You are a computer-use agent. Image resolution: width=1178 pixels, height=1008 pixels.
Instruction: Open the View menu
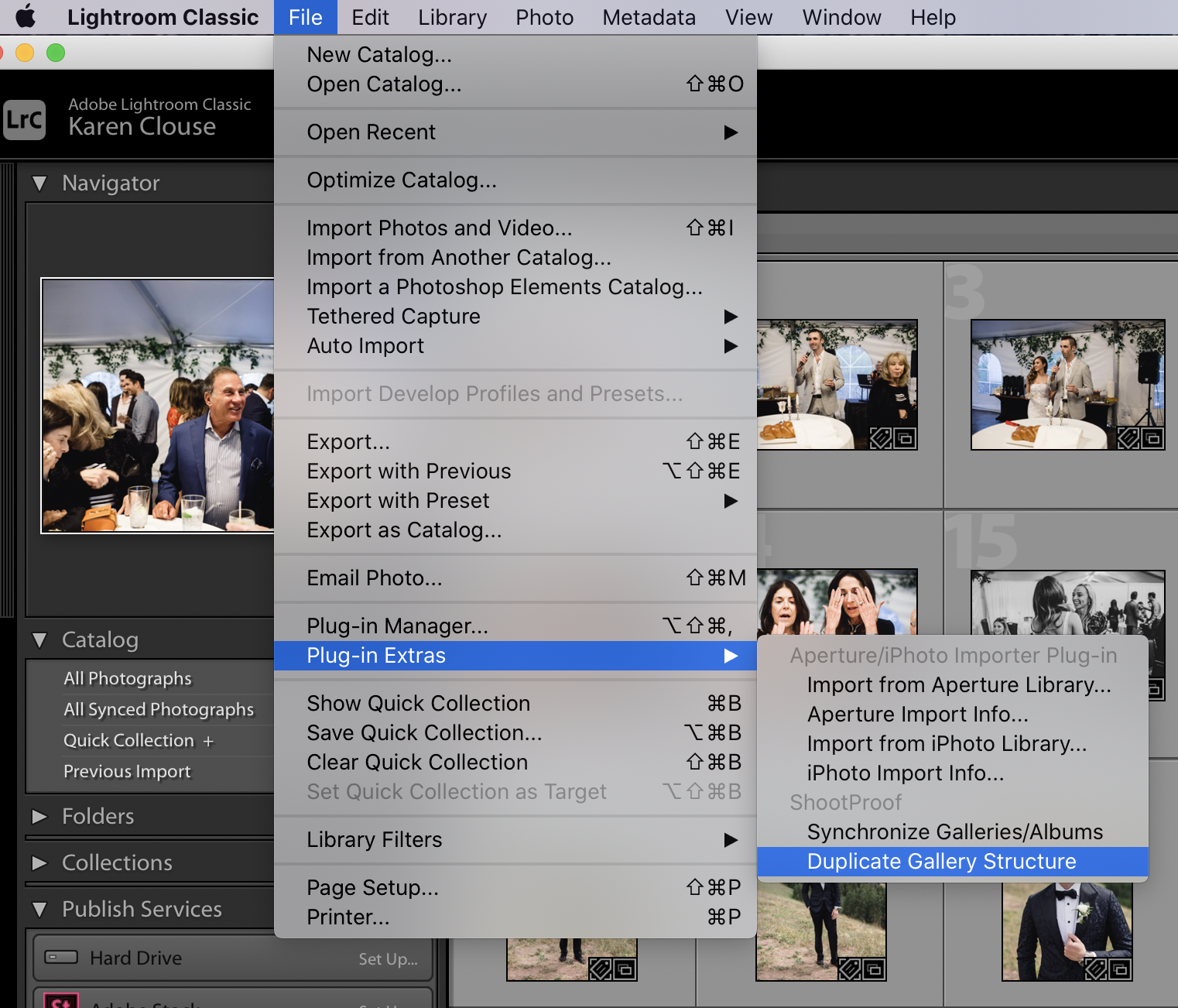tap(748, 17)
